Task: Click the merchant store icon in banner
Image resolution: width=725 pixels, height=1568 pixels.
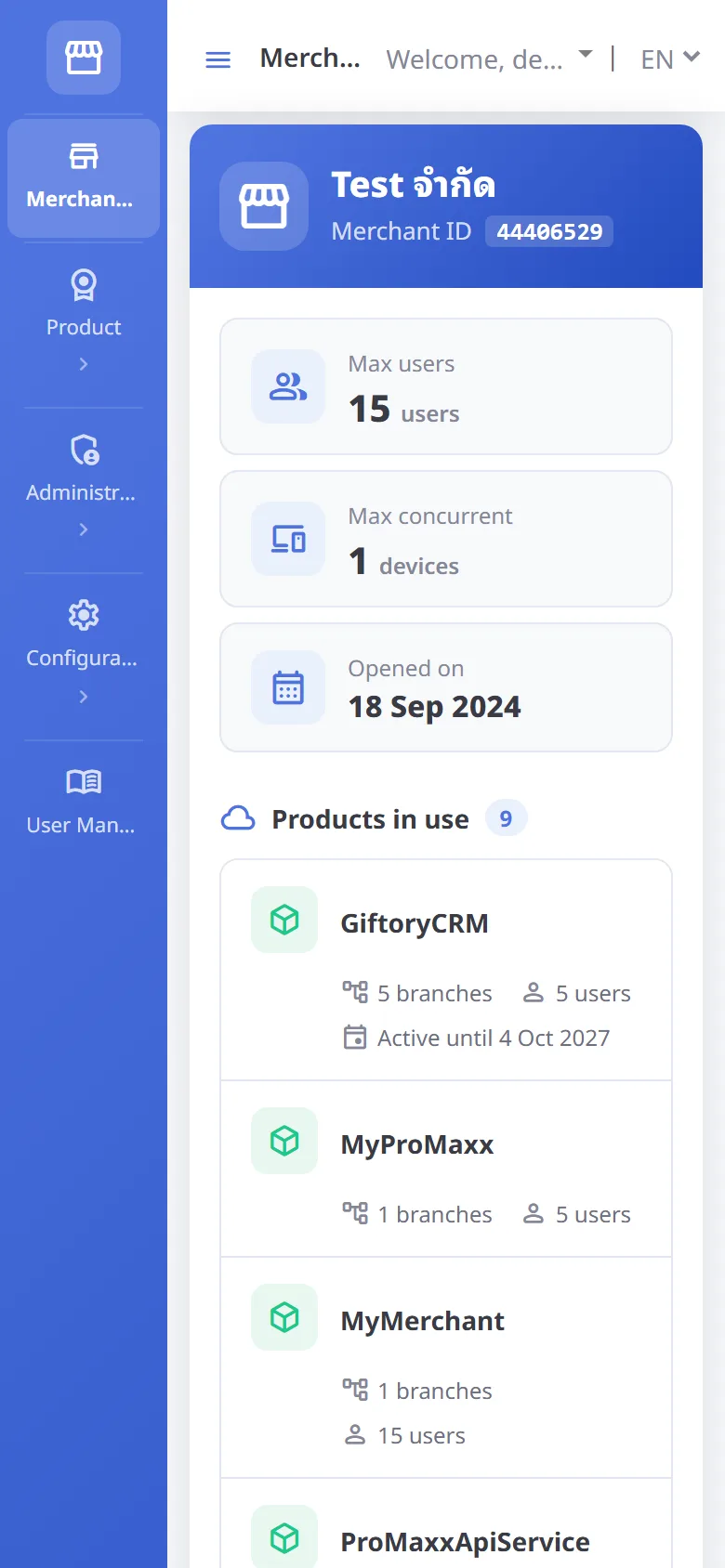Action: tap(264, 206)
